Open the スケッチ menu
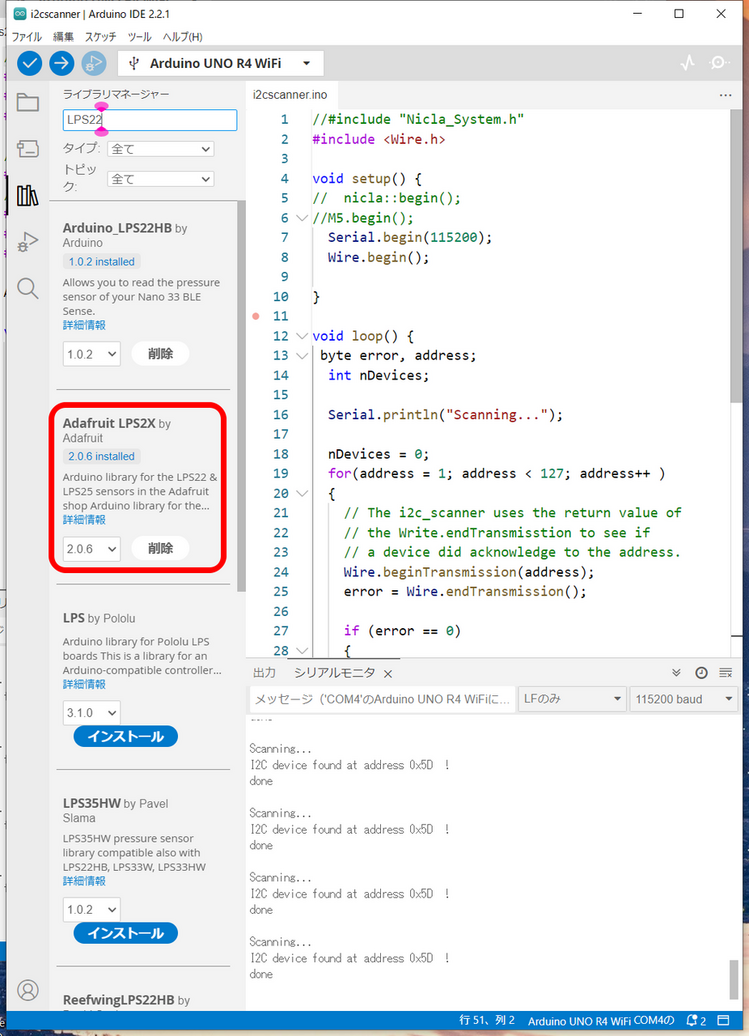749x1036 pixels. tap(100, 37)
